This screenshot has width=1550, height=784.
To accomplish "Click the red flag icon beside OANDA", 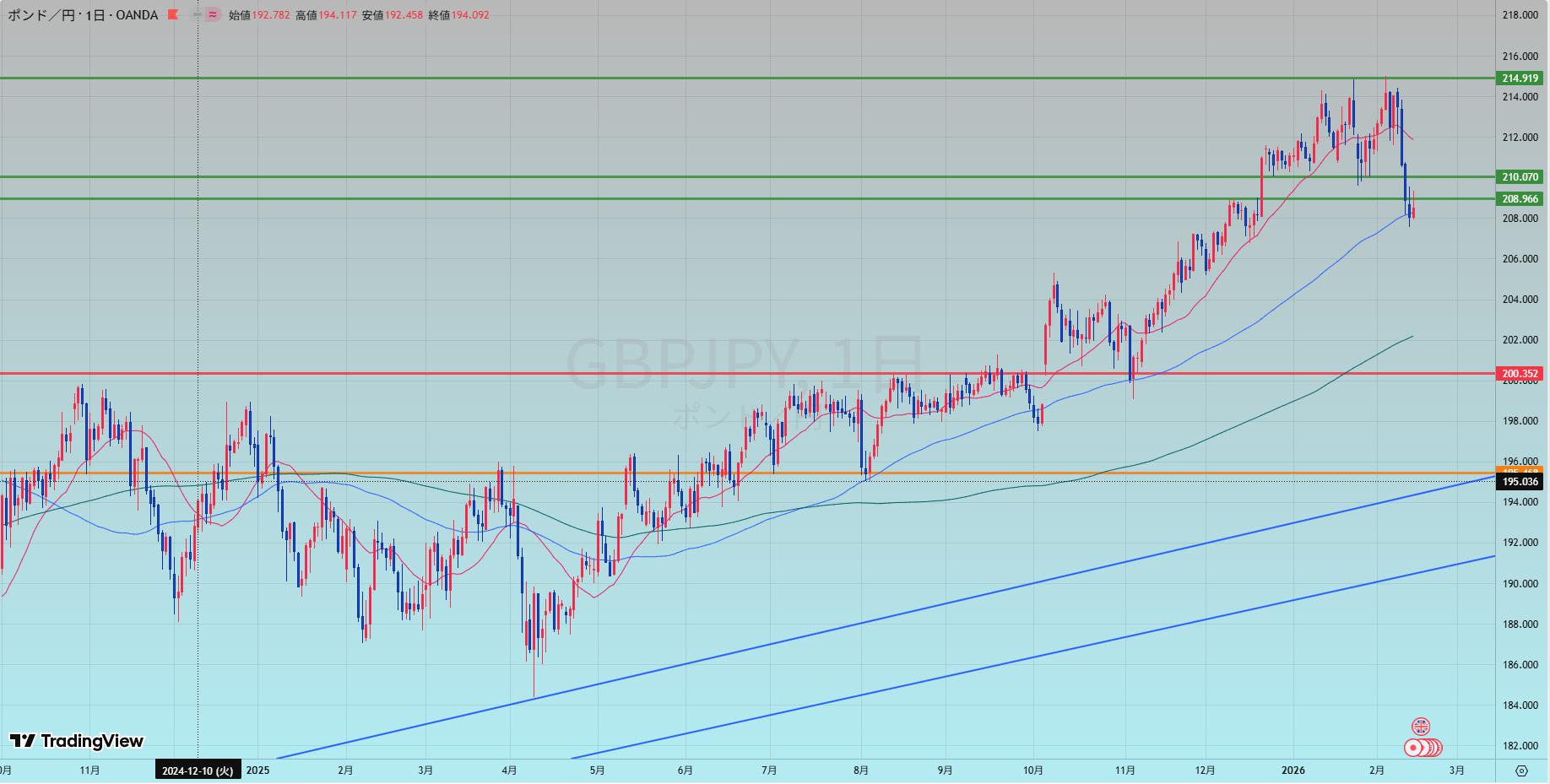I will (x=173, y=15).
